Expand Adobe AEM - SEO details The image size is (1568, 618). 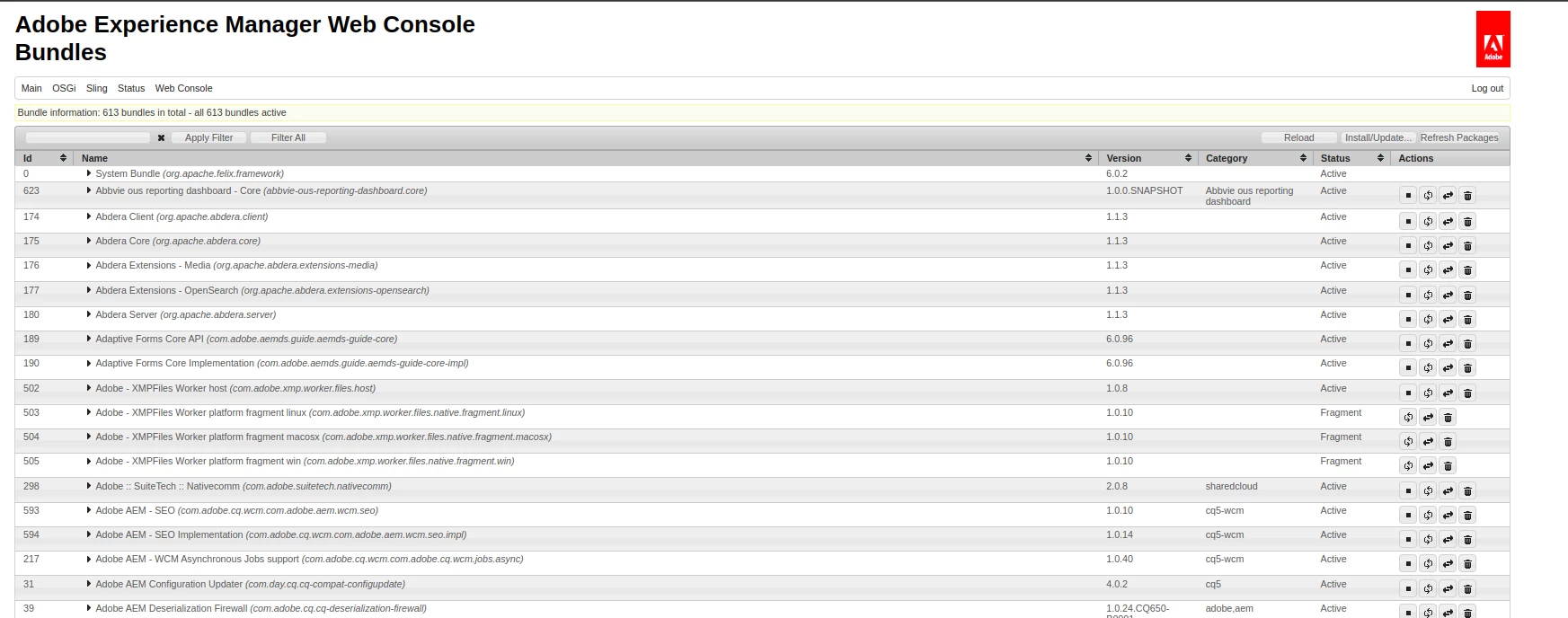pyautogui.click(x=89, y=510)
